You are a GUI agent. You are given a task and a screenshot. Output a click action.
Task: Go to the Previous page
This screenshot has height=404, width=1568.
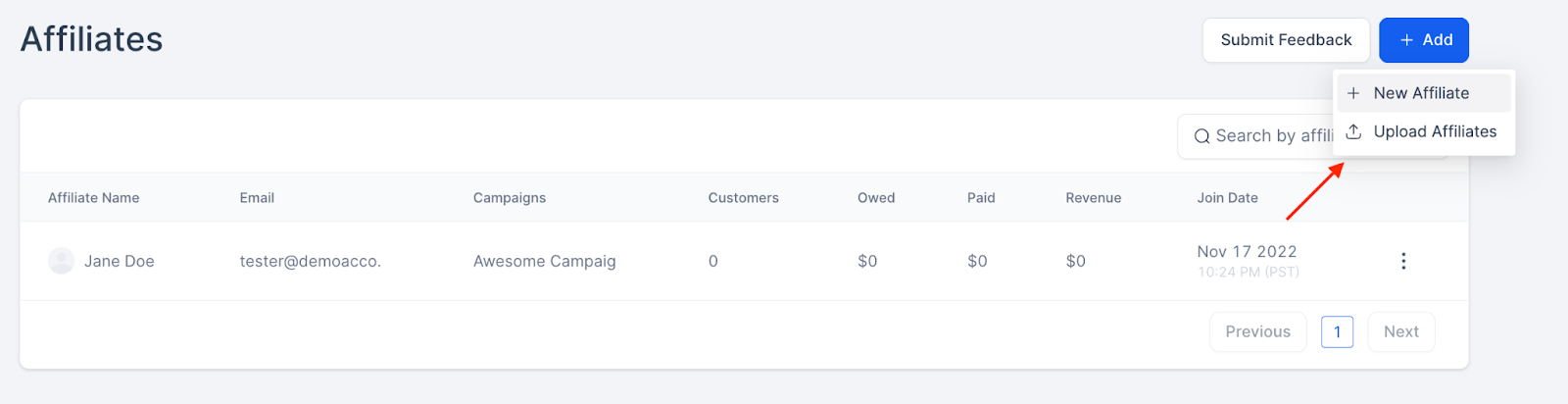click(x=1257, y=331)
